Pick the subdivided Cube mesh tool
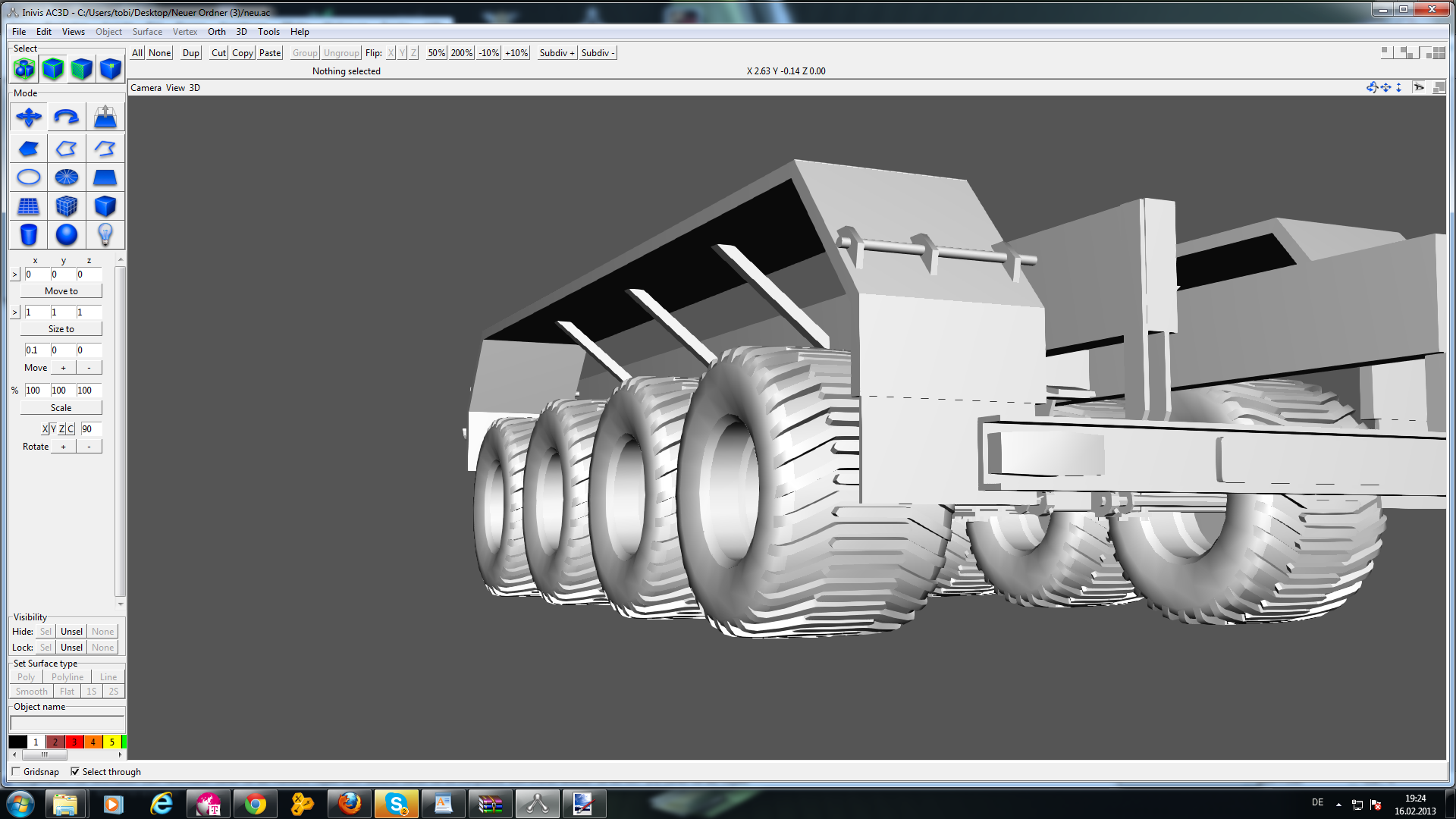Viewport: 1456px width, 819px height. (67, 206)
